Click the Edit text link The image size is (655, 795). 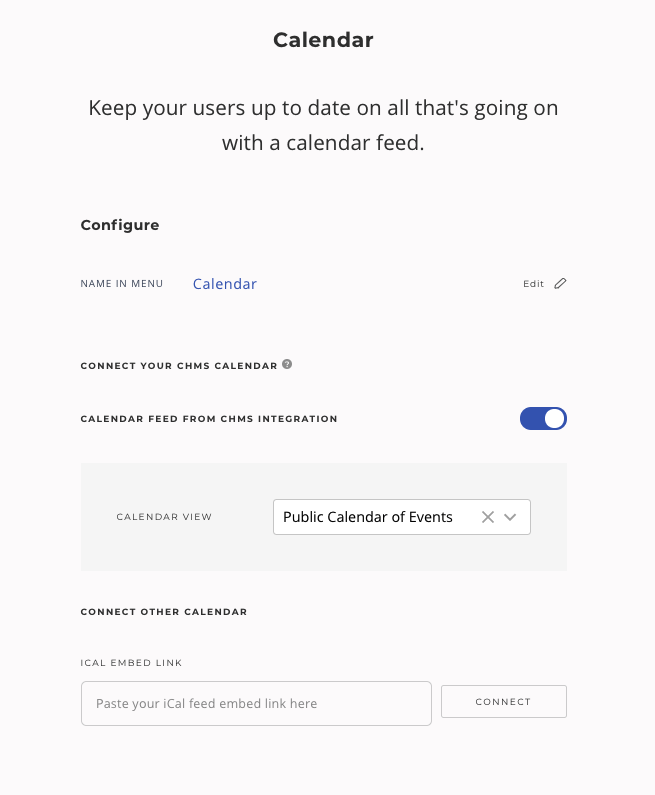533,284
